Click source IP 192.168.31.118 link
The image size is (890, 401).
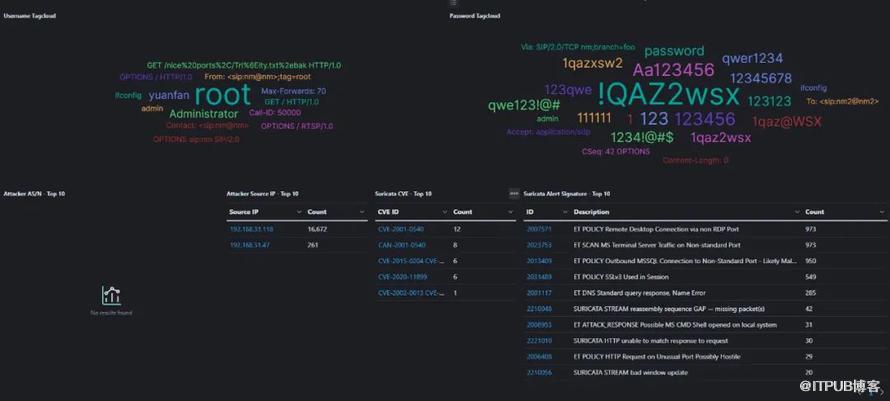(251, 229)
